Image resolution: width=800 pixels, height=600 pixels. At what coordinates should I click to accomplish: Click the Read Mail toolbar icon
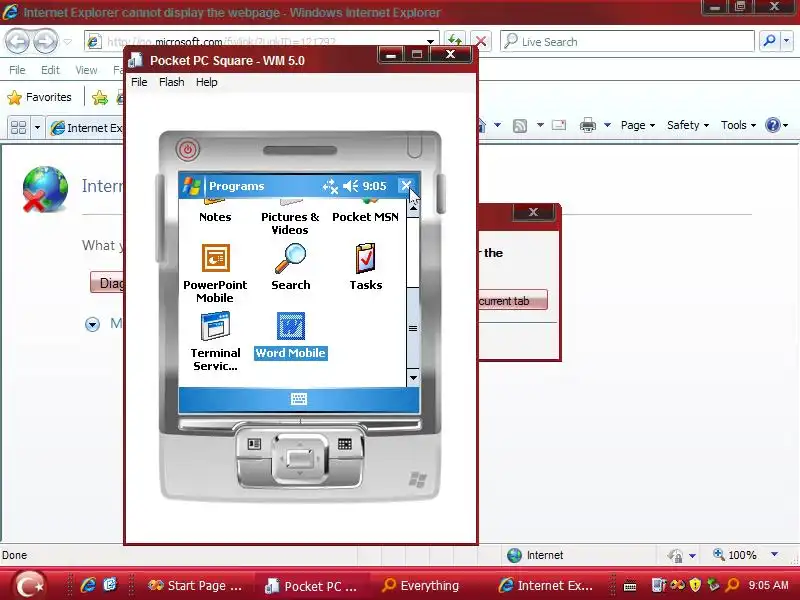(x=559, y=125)
